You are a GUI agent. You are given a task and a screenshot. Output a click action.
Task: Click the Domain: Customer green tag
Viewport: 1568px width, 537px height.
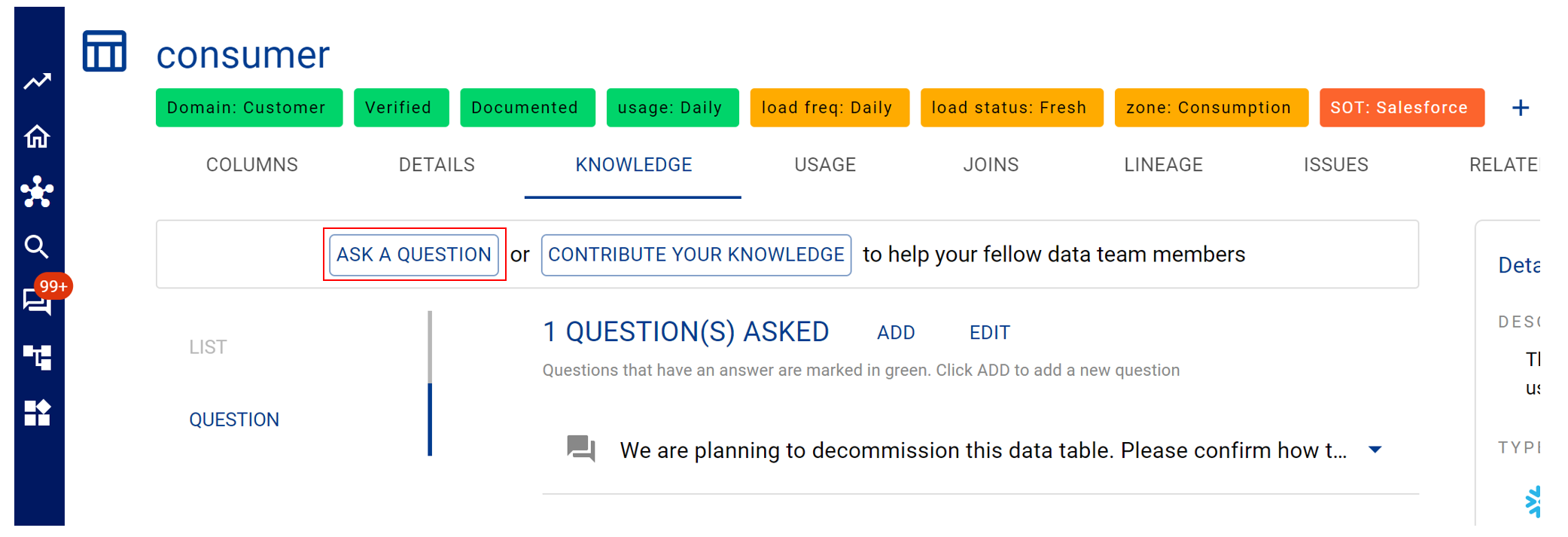pos(249,108)
